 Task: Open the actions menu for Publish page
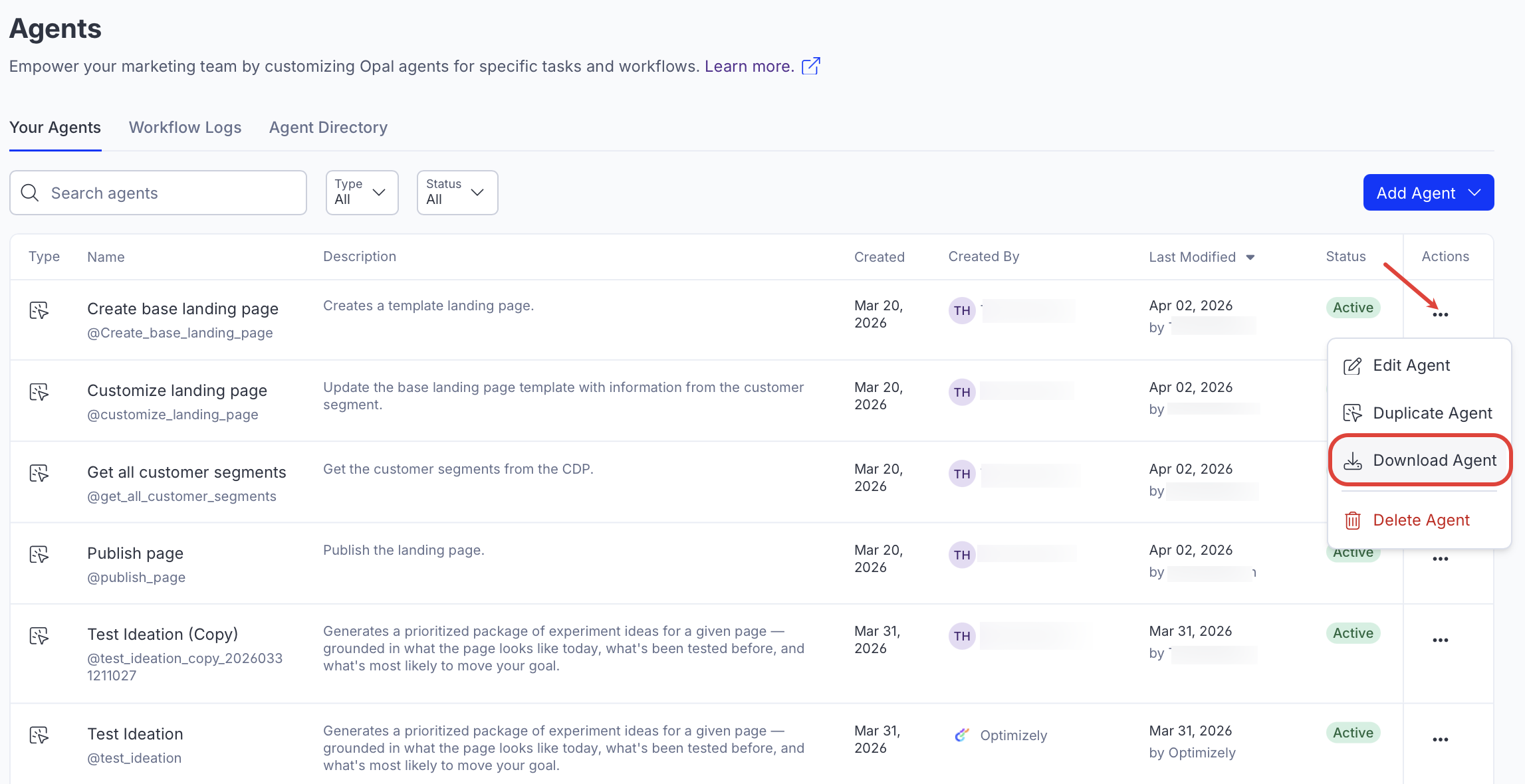click(1441, 558)
